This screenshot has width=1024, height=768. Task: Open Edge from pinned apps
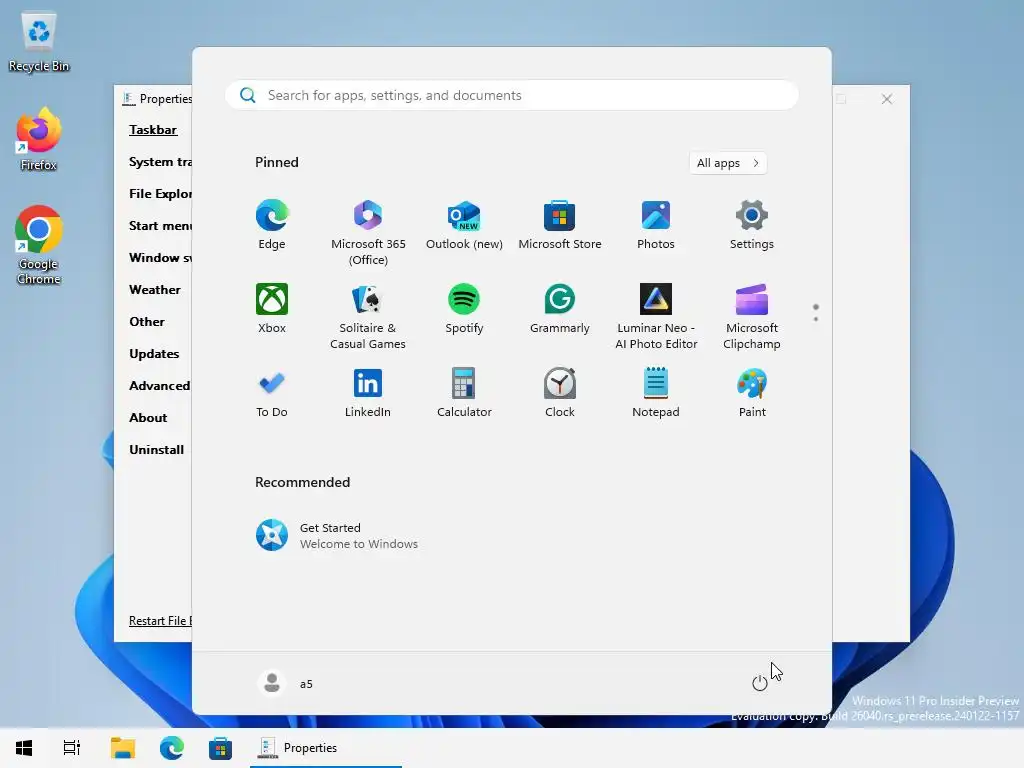(x=272, y=225)
